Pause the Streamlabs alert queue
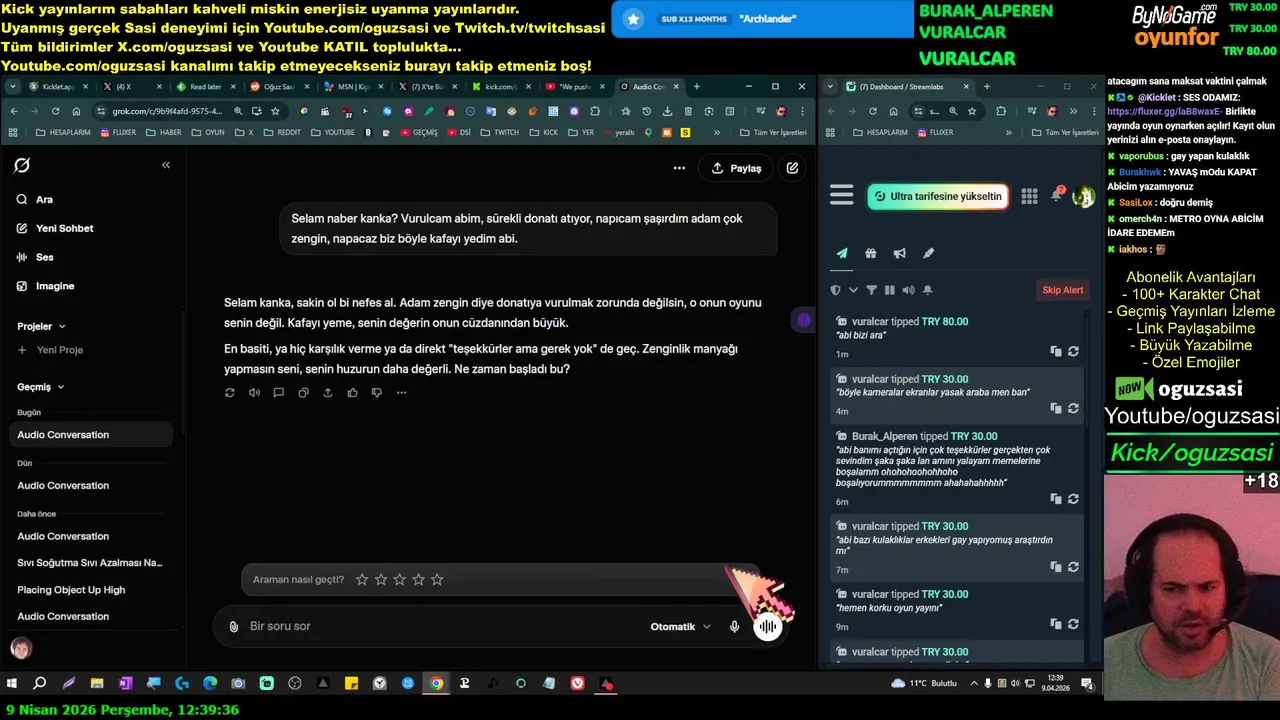 (x=889, y=290)
